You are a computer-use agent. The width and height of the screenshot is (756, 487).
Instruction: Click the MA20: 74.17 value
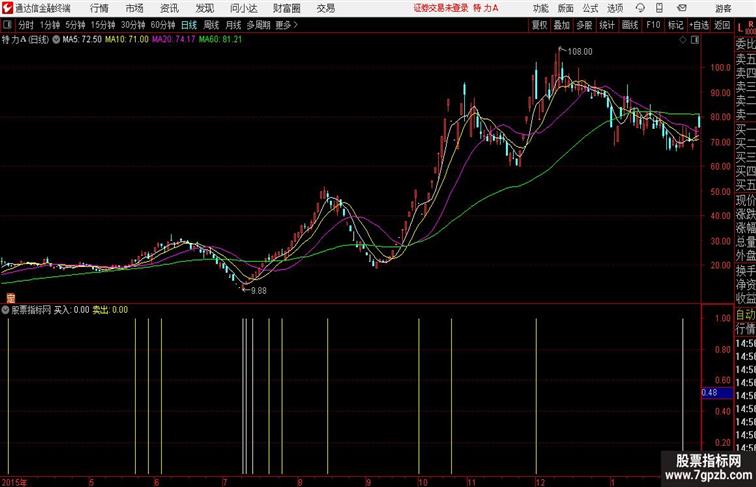pyautogui.click(x=174, y=40)
